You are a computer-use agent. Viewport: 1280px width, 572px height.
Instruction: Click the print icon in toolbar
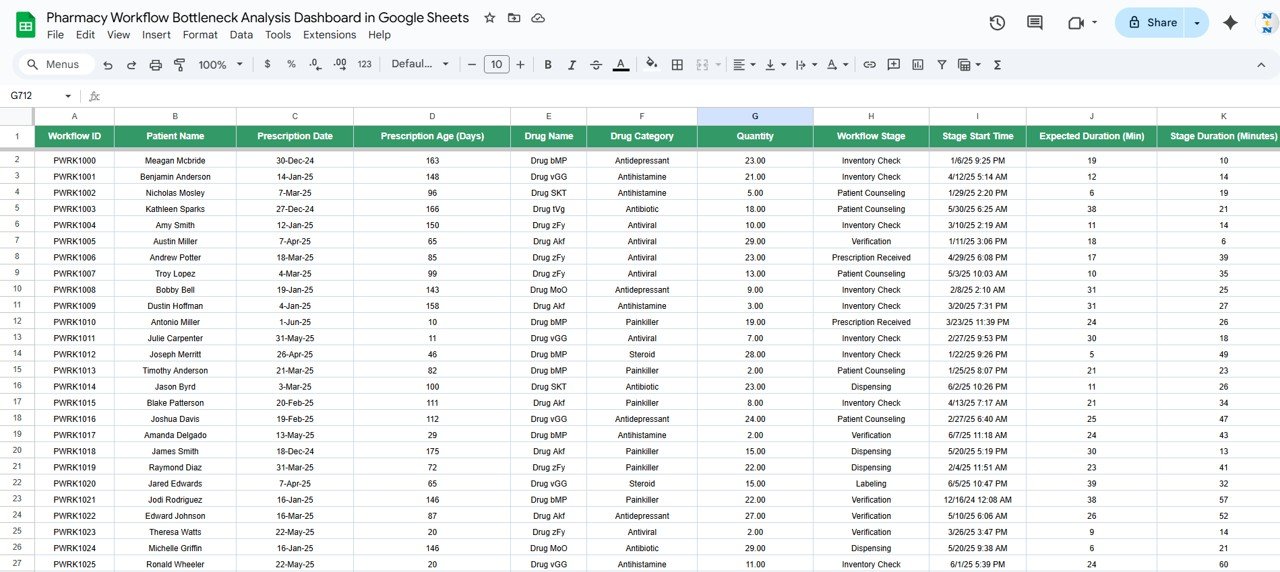click(x=155, y=64)
